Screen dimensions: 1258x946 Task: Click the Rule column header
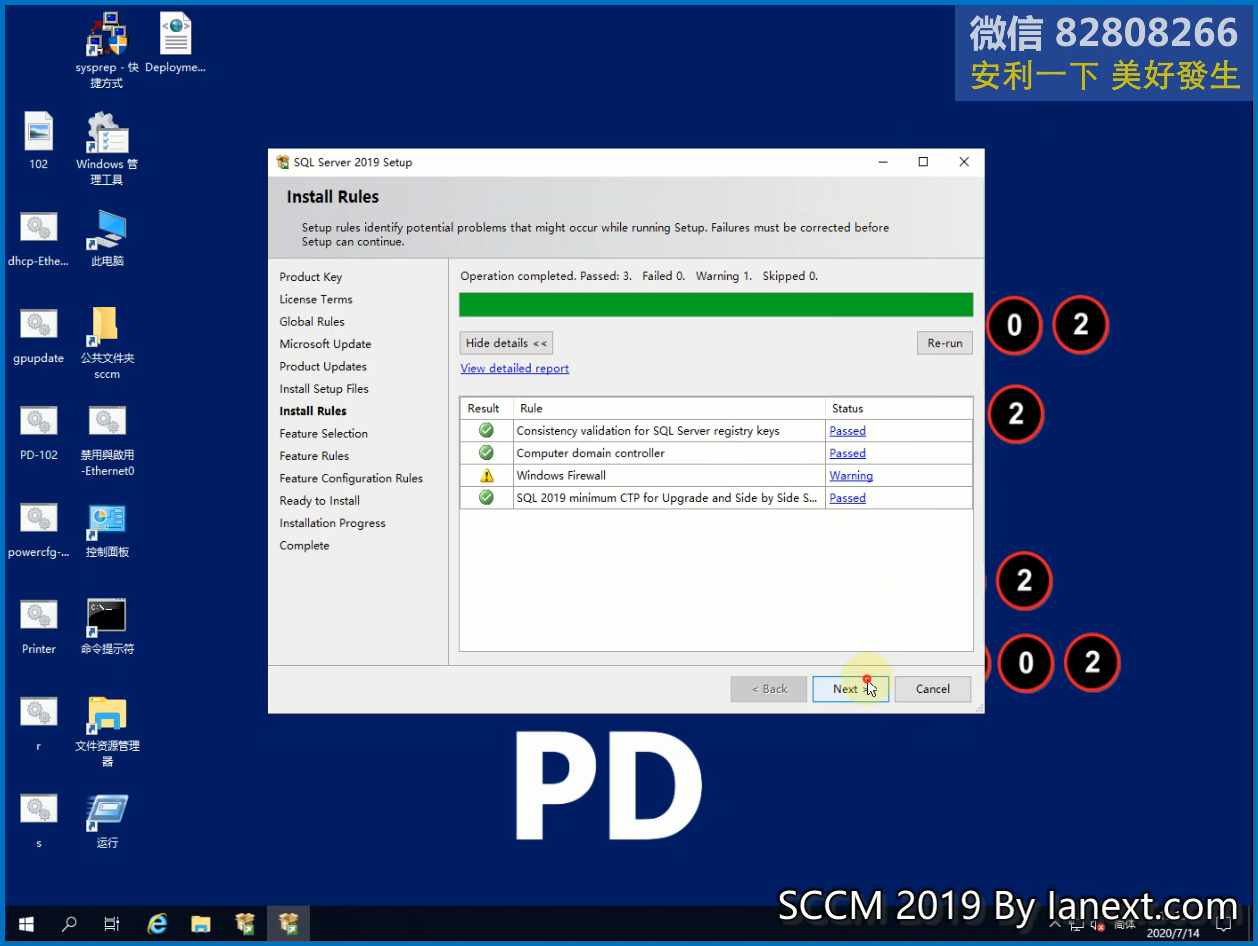669,408
